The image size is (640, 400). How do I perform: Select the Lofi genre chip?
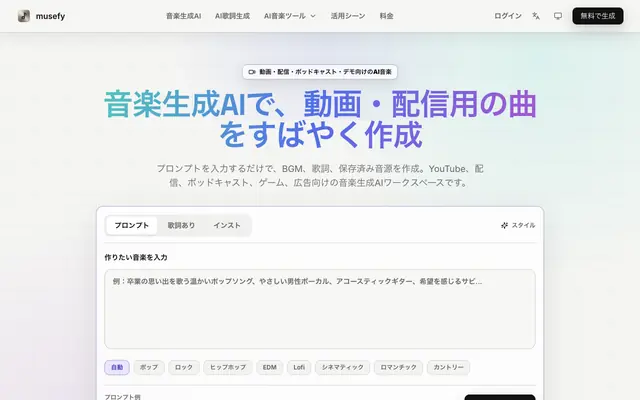(x=299, y=367)
